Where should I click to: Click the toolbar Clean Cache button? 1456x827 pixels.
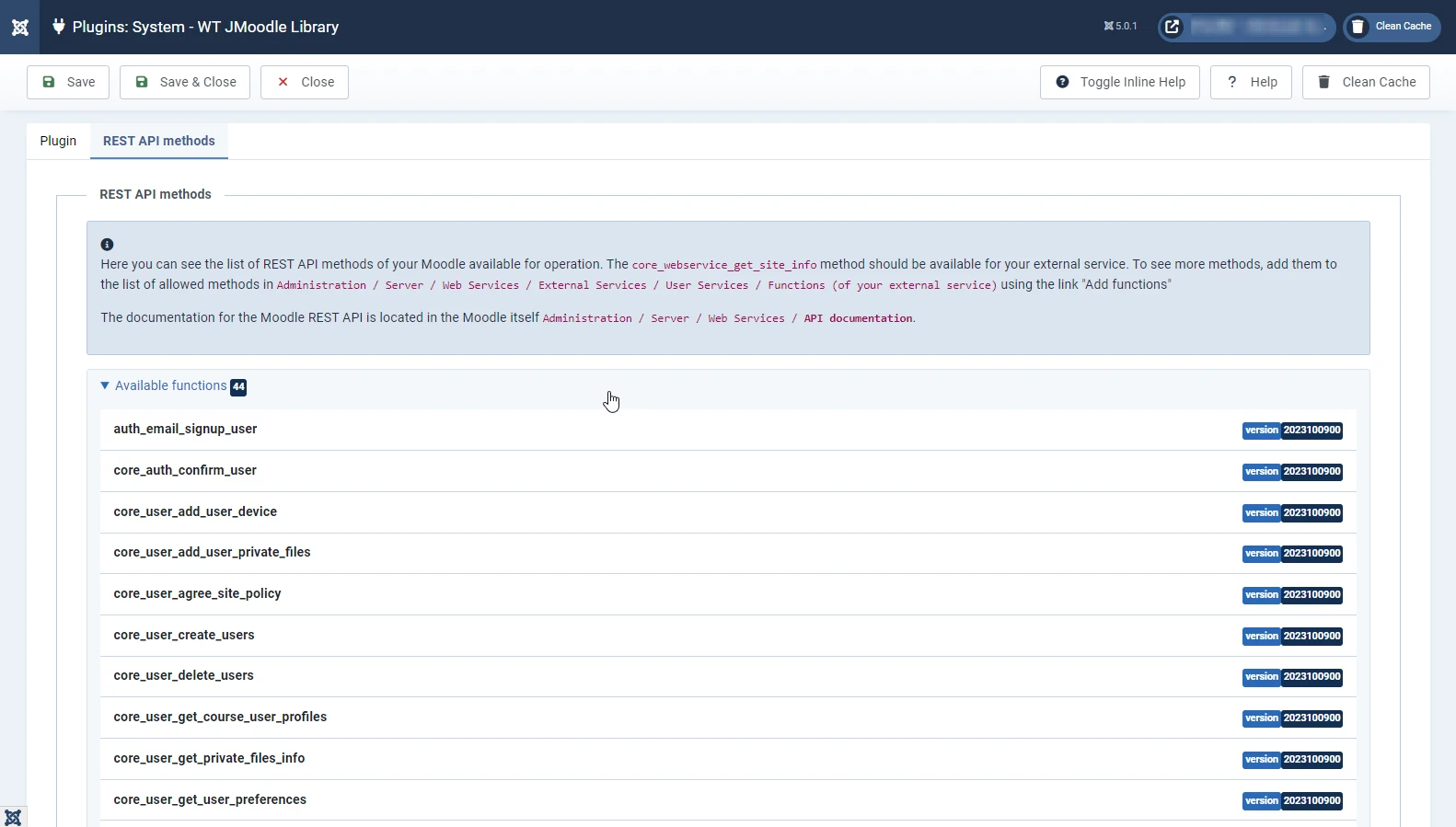pos(1366,82)
